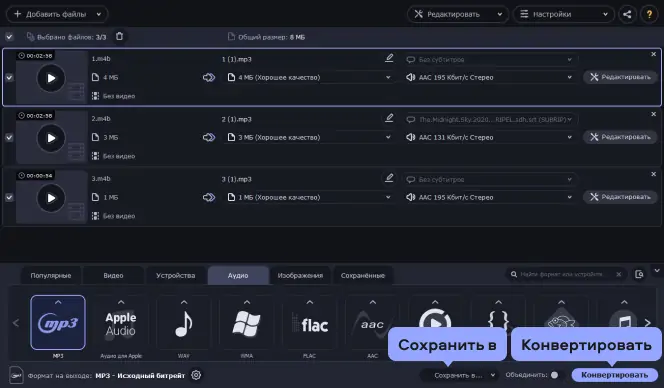The width and height of the screenshot is (664, 388).
Task: Select the MP3 format preset
Action: tap(58, 324)
